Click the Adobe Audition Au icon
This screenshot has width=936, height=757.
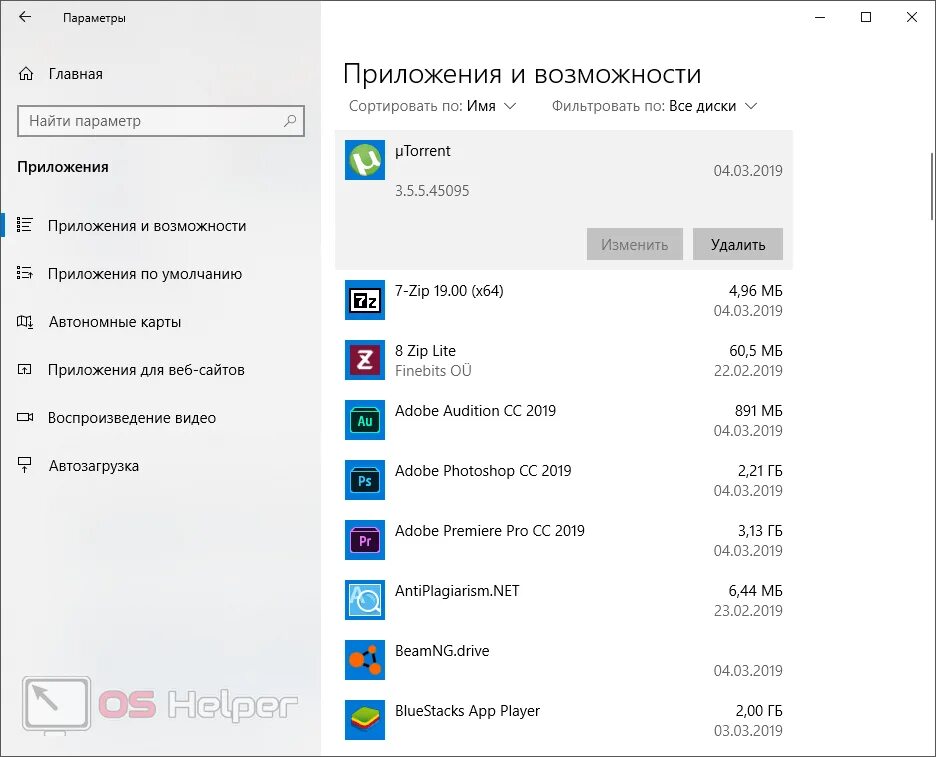click(365, 420)
